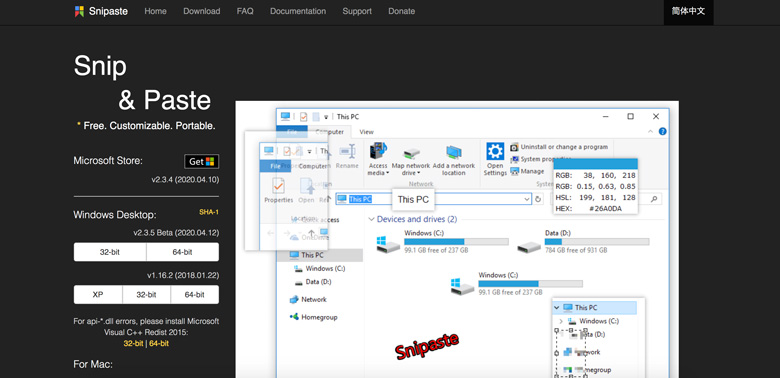
Task: Download the XP build of v1.16.2
Action: (x=98, y=294)
